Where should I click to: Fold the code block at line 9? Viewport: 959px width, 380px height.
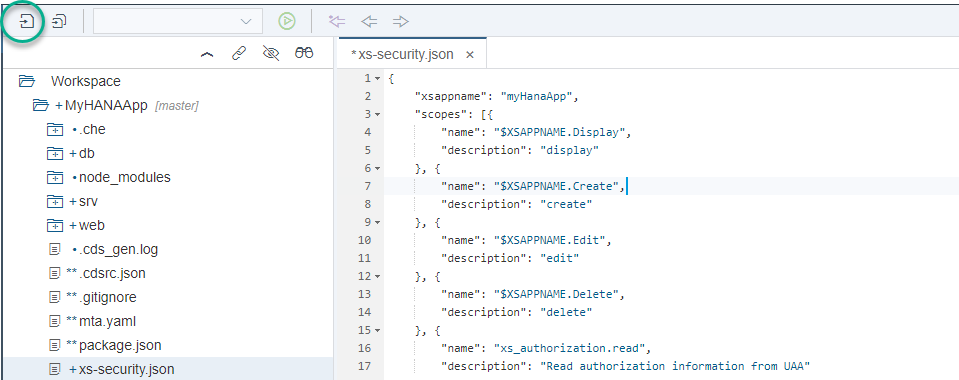coord(377,222)
